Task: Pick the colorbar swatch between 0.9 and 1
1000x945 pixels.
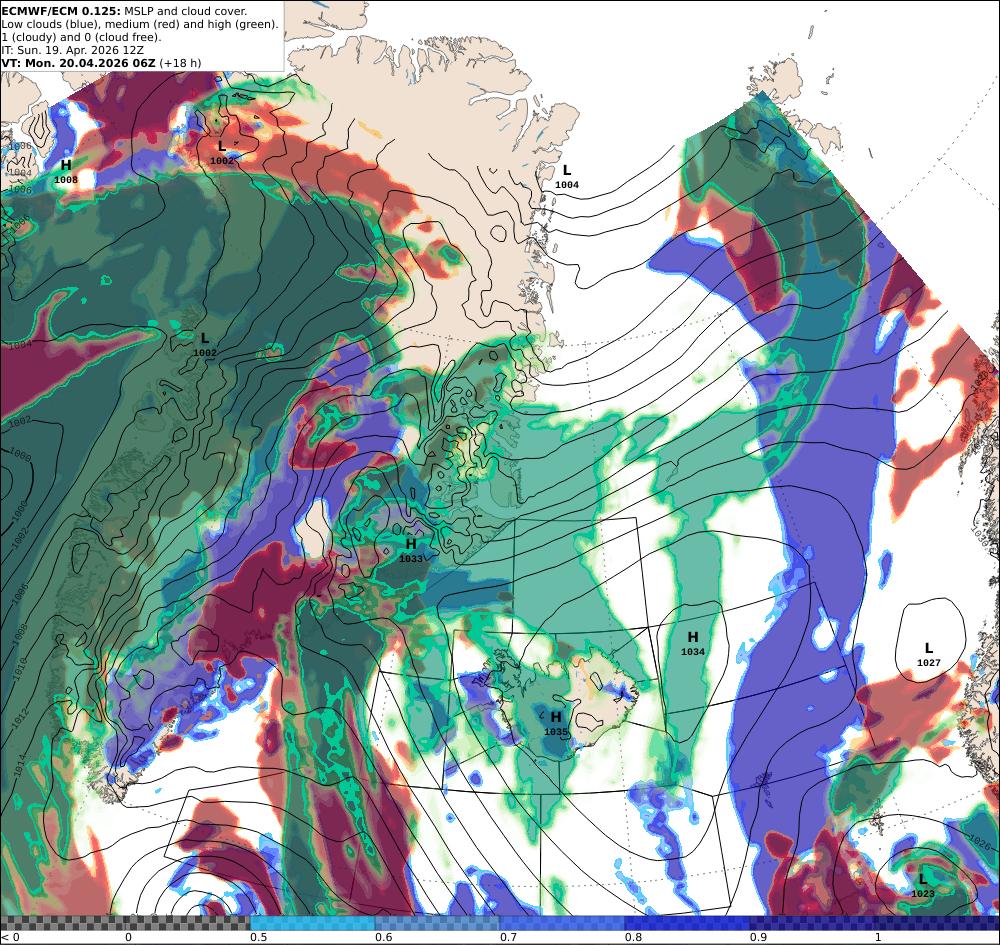Action: tap(812, 923)
